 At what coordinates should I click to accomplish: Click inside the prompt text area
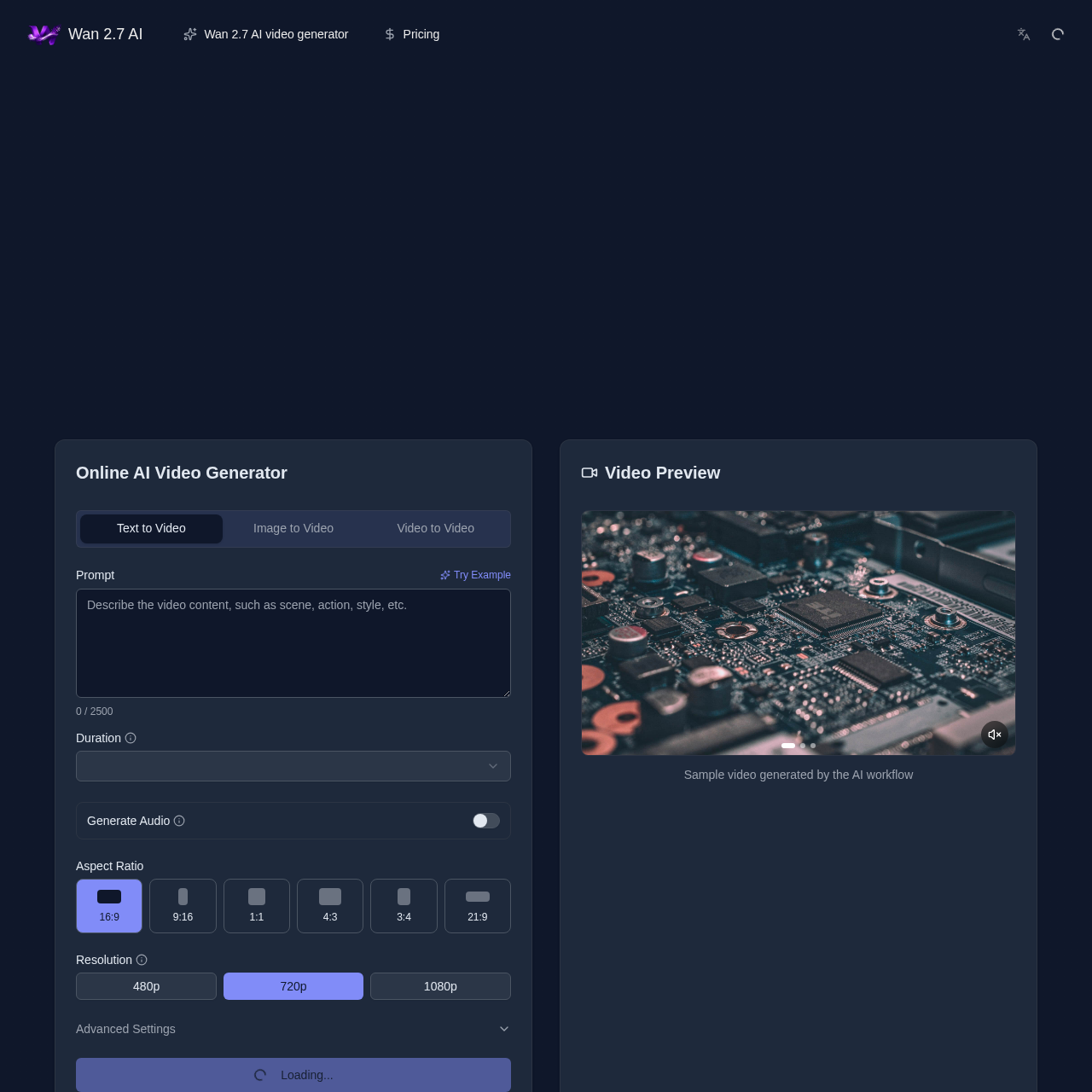click(293, 643)
